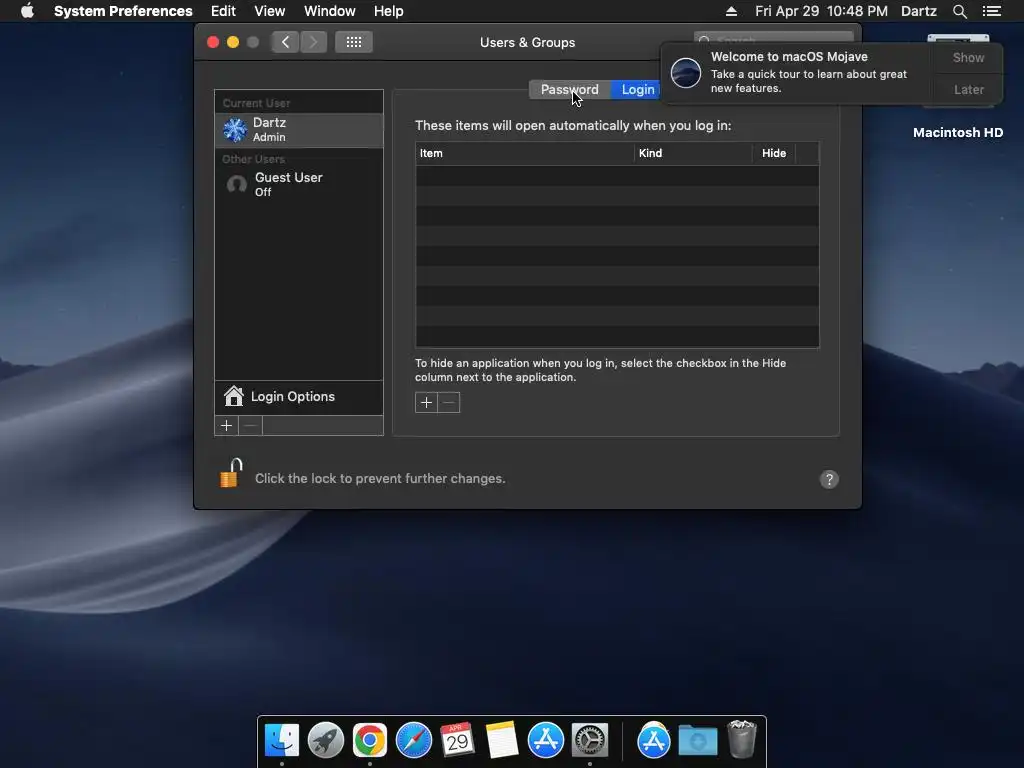Click the Hide column header
This screenshot has height=768, width=1024.
pos(774,153)
